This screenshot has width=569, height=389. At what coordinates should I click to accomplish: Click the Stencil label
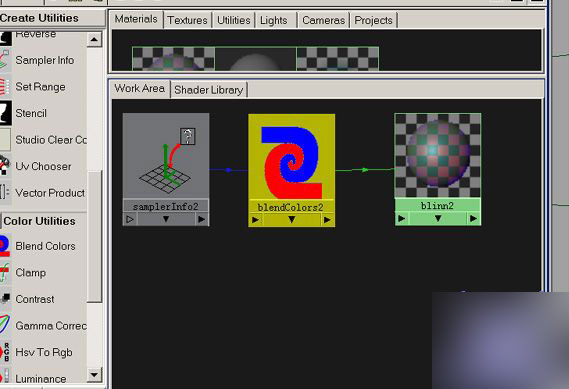point(31,113)
